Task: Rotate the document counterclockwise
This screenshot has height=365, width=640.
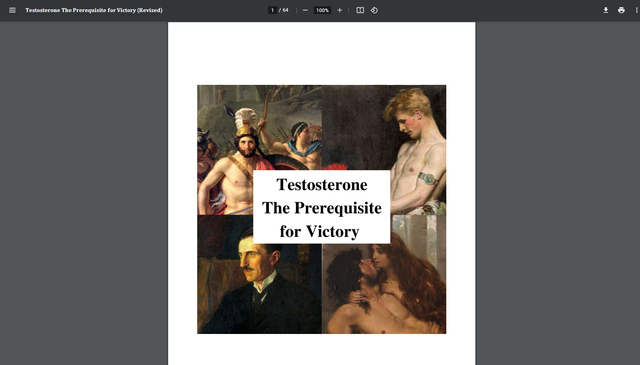Action: [374, 10]
